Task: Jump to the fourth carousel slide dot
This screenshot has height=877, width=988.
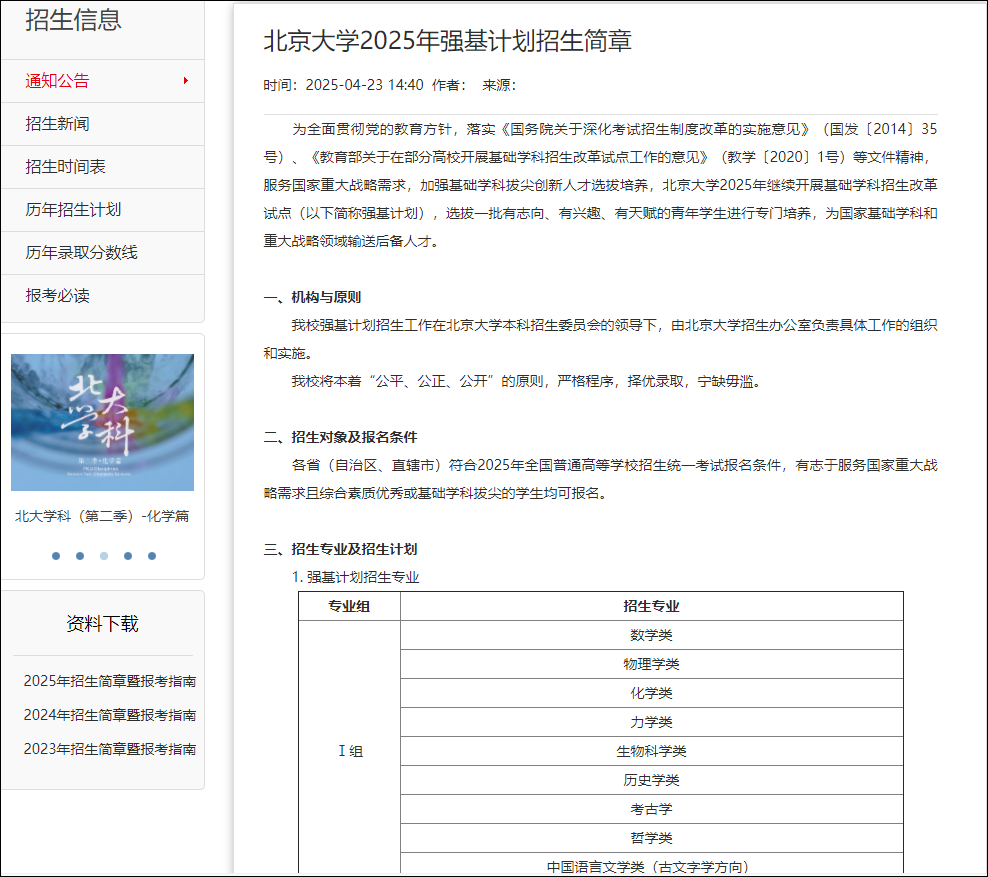Action: (x=128, y=556)
